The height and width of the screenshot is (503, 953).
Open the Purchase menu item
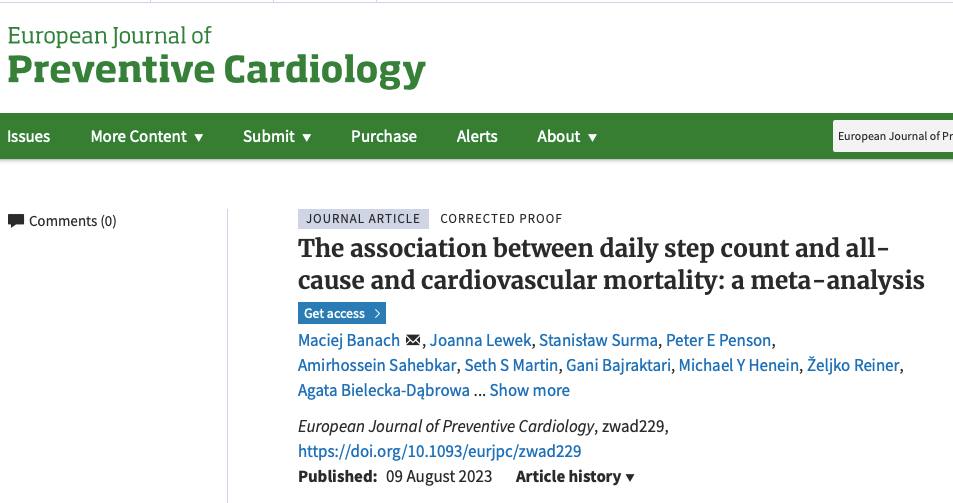coord(384,136)
